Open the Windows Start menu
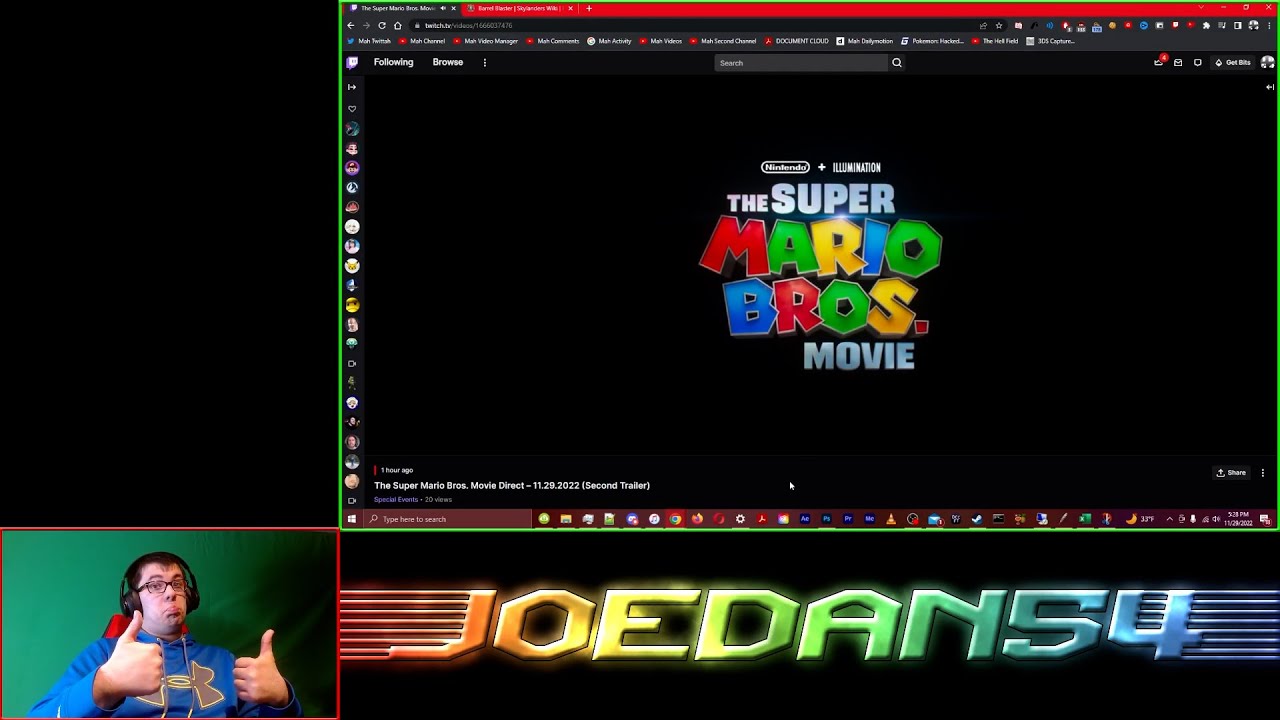The height and width of the screenshot is (720, 1280). (x=352, y=519)
